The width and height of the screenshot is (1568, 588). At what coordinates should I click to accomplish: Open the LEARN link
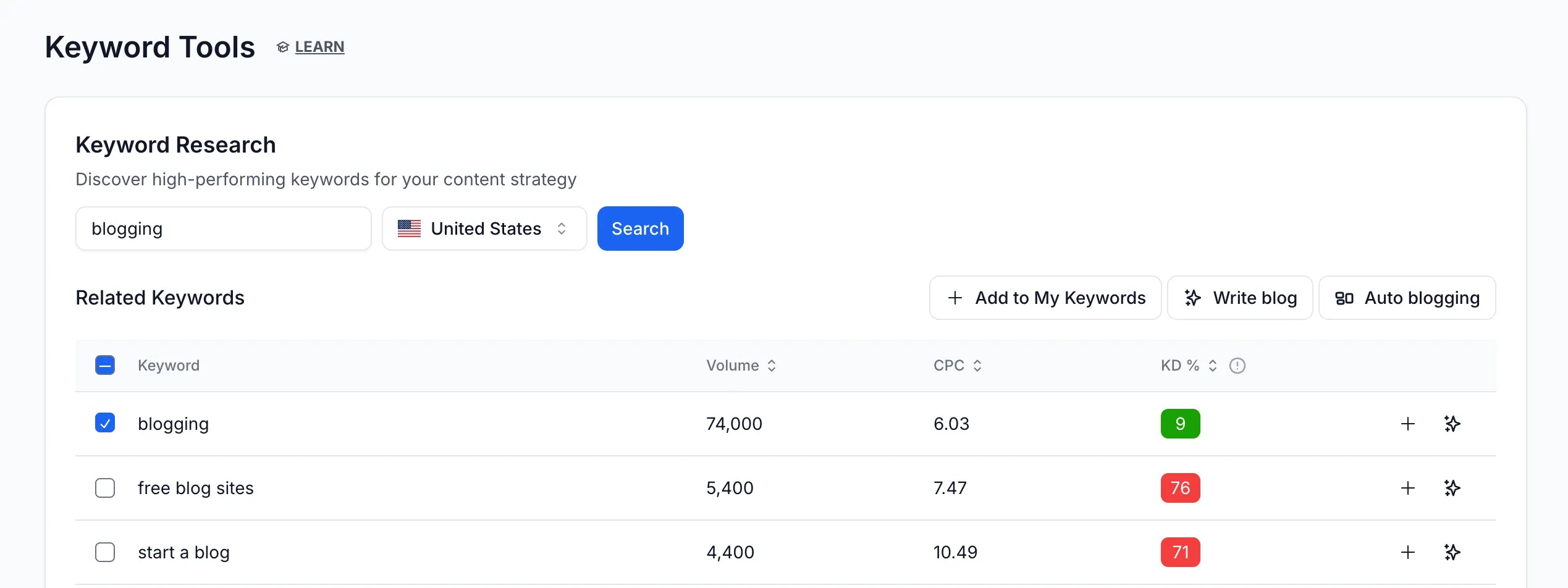[319, 46]
